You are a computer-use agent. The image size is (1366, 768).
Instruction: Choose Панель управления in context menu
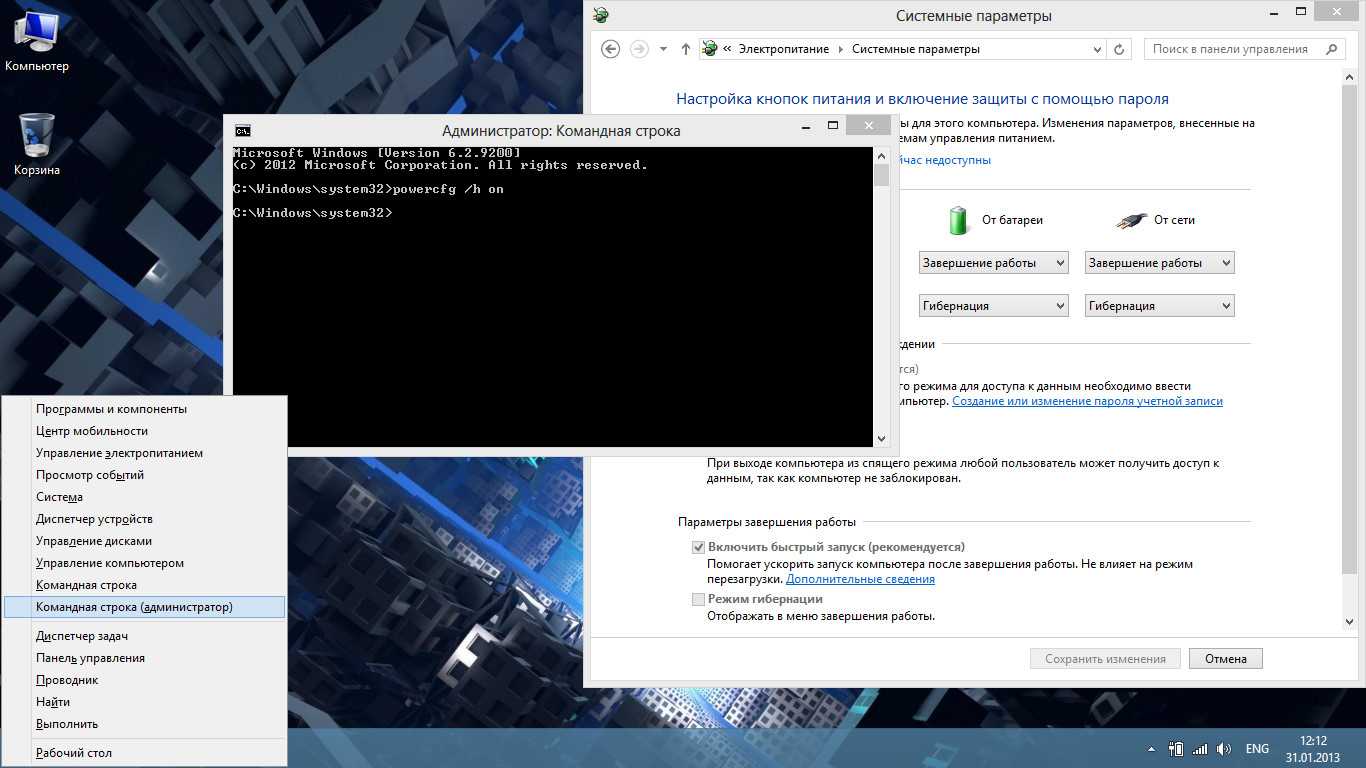(90, 658)
